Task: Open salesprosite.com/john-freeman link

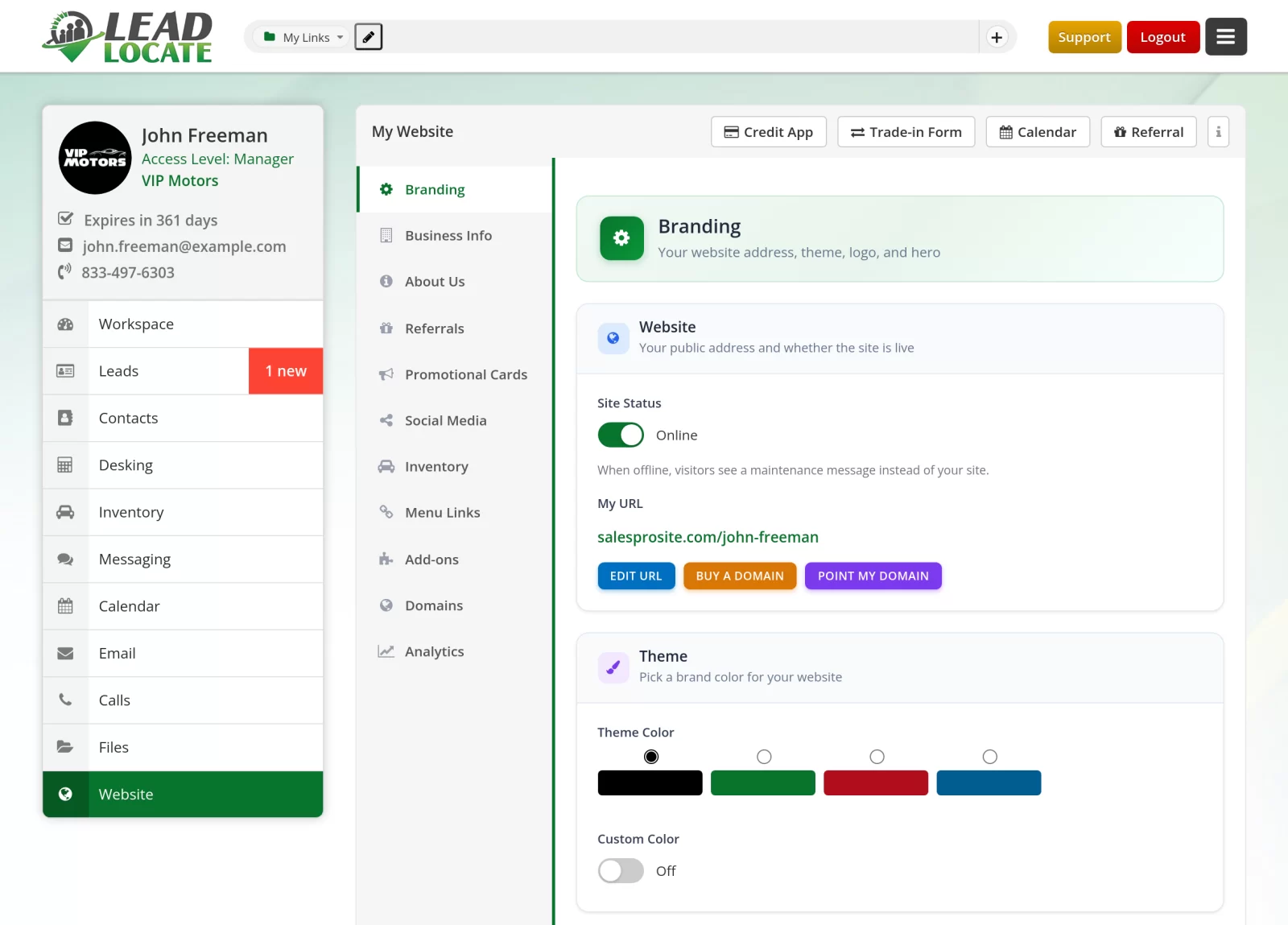Action: (708, 537)
